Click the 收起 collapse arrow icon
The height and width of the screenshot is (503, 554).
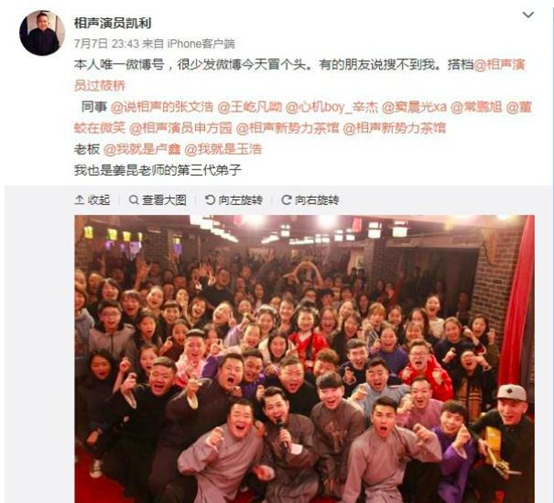click(x=79, y=200)
